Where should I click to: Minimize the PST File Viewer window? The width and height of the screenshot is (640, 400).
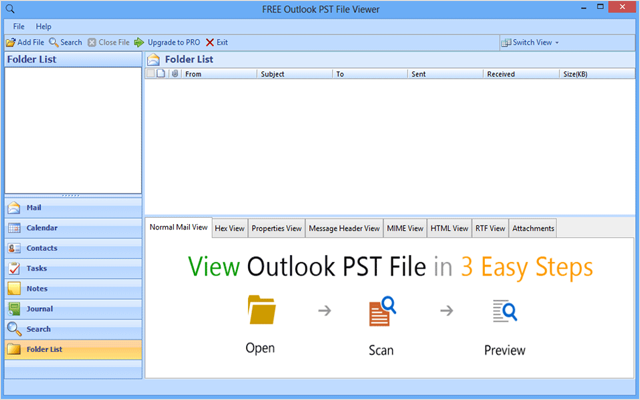pos(584,7)
